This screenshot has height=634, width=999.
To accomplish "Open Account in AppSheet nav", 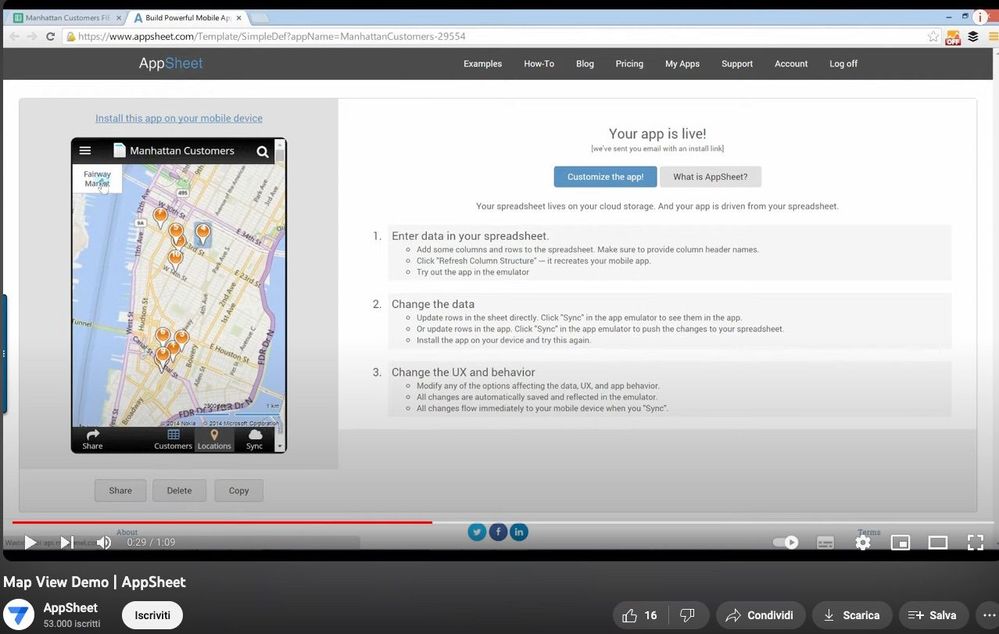I will pos(791,64).
